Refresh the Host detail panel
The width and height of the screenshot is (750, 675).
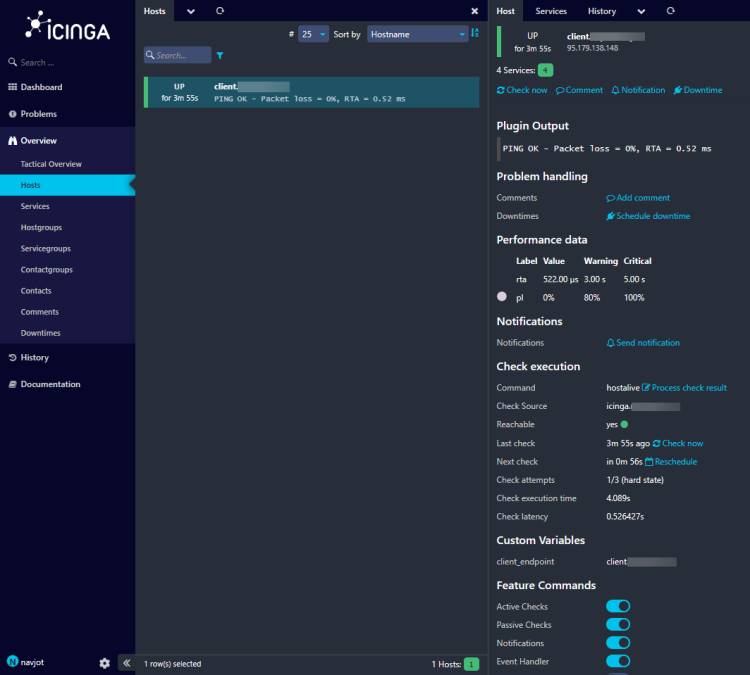click(x=670, y=11)
